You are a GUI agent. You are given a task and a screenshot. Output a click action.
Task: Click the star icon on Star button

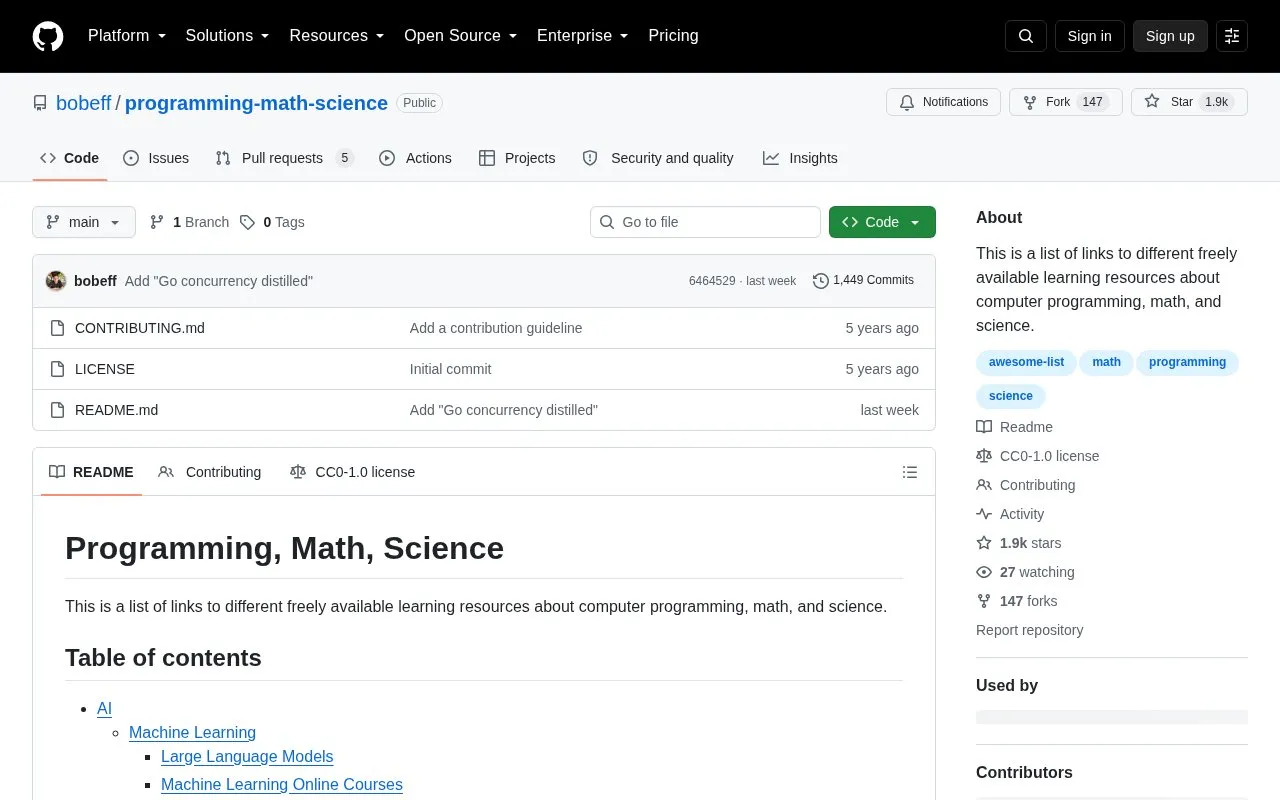[1152, 102]
